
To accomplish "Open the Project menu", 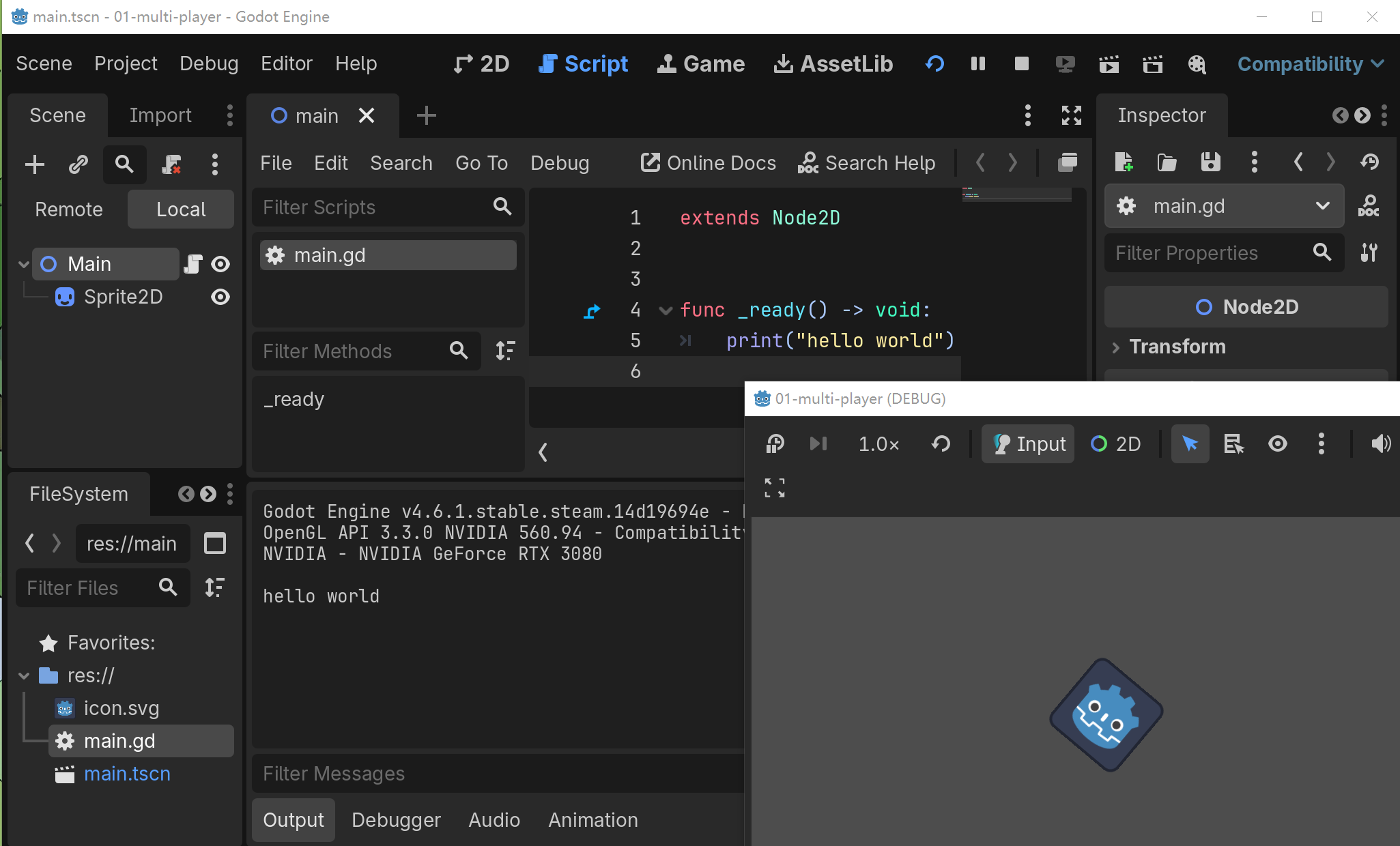I will click(x=126, y=63).
